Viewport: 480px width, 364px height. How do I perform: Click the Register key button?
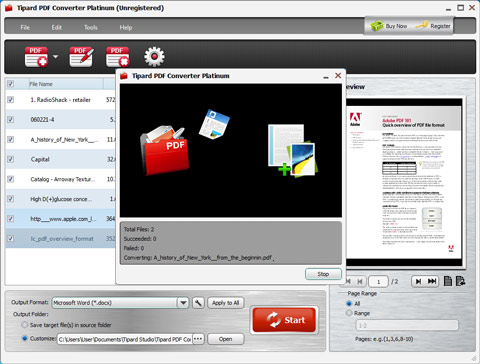tap(433, 26)
